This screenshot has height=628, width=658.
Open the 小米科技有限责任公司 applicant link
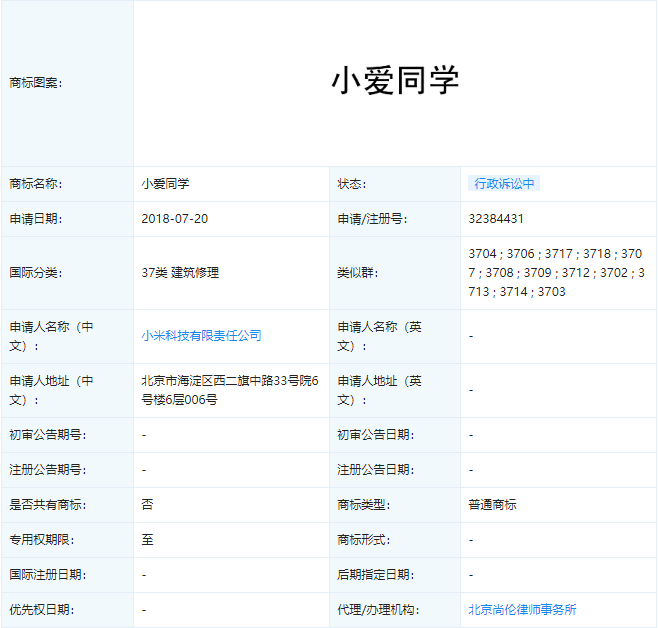pyautogui.click(x=201, y=336)
